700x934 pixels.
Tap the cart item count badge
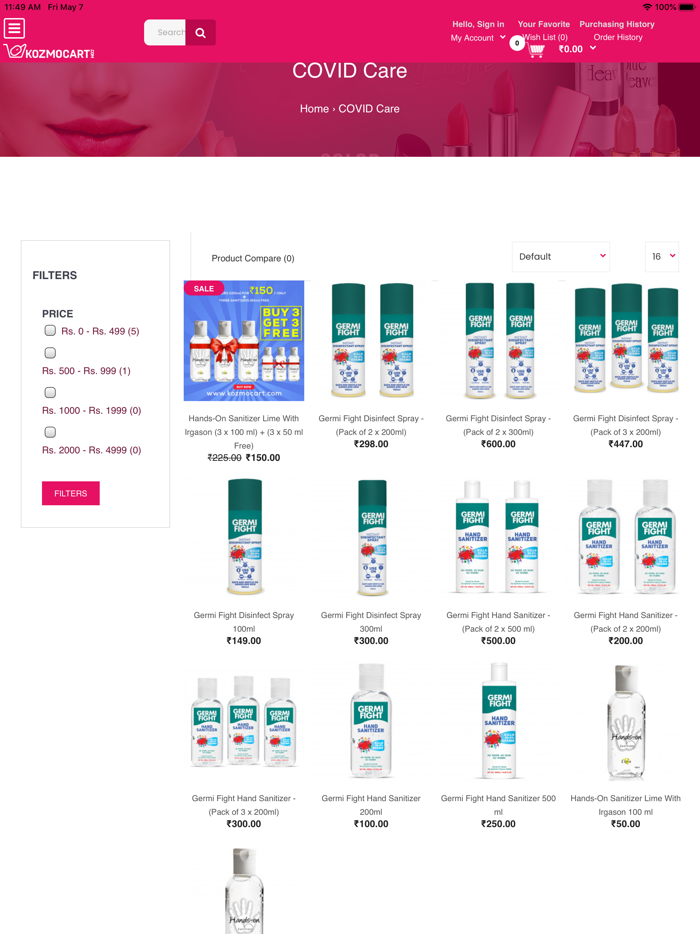pyautogui.click(x=517, y=43)
